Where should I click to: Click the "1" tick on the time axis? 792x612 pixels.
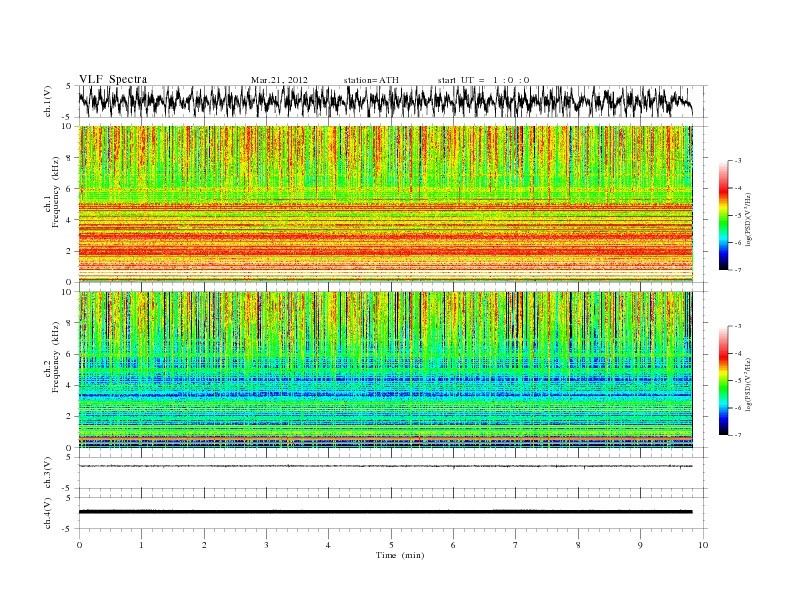(141, 545)
